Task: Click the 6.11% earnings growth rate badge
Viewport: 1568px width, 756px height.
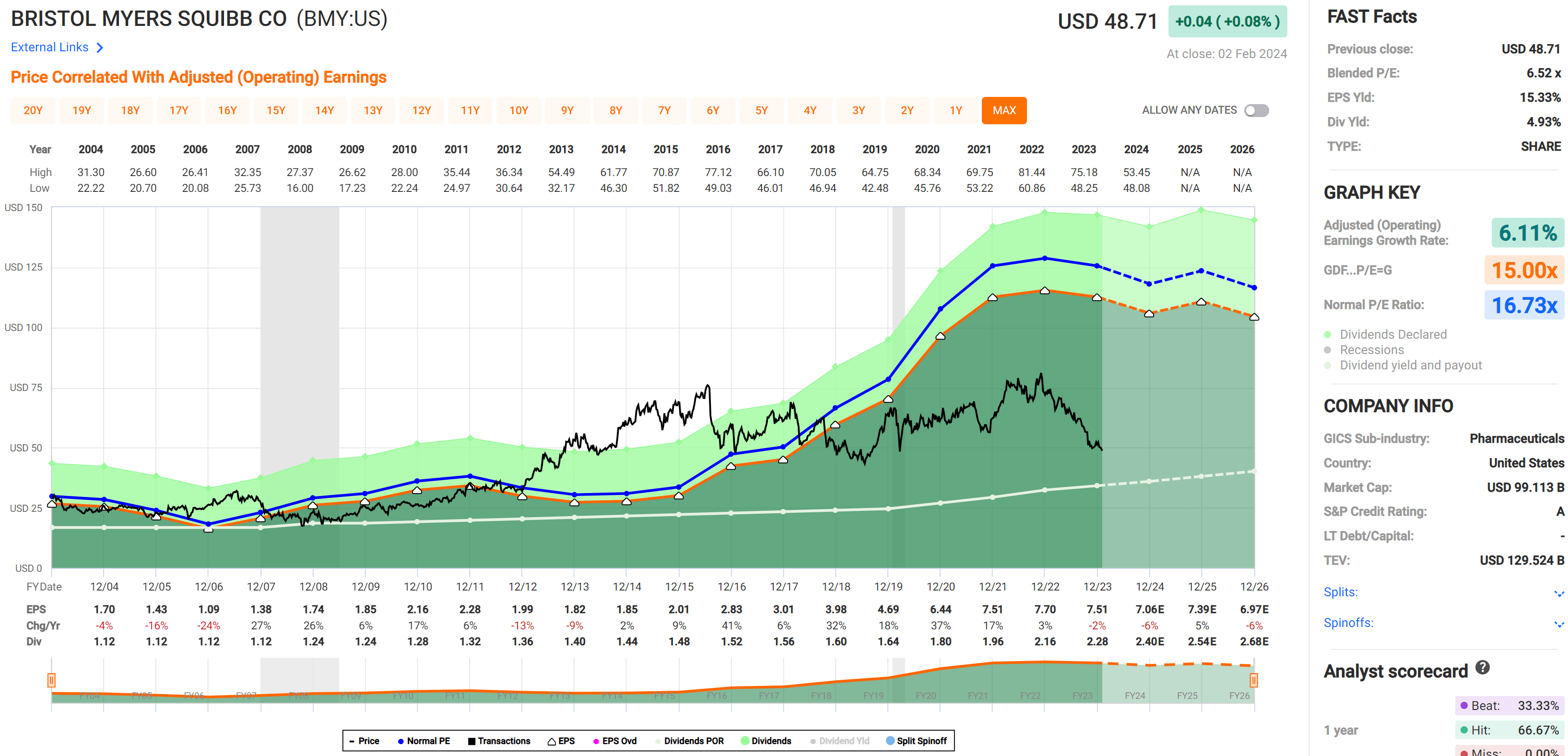Action: point(1527,233)
